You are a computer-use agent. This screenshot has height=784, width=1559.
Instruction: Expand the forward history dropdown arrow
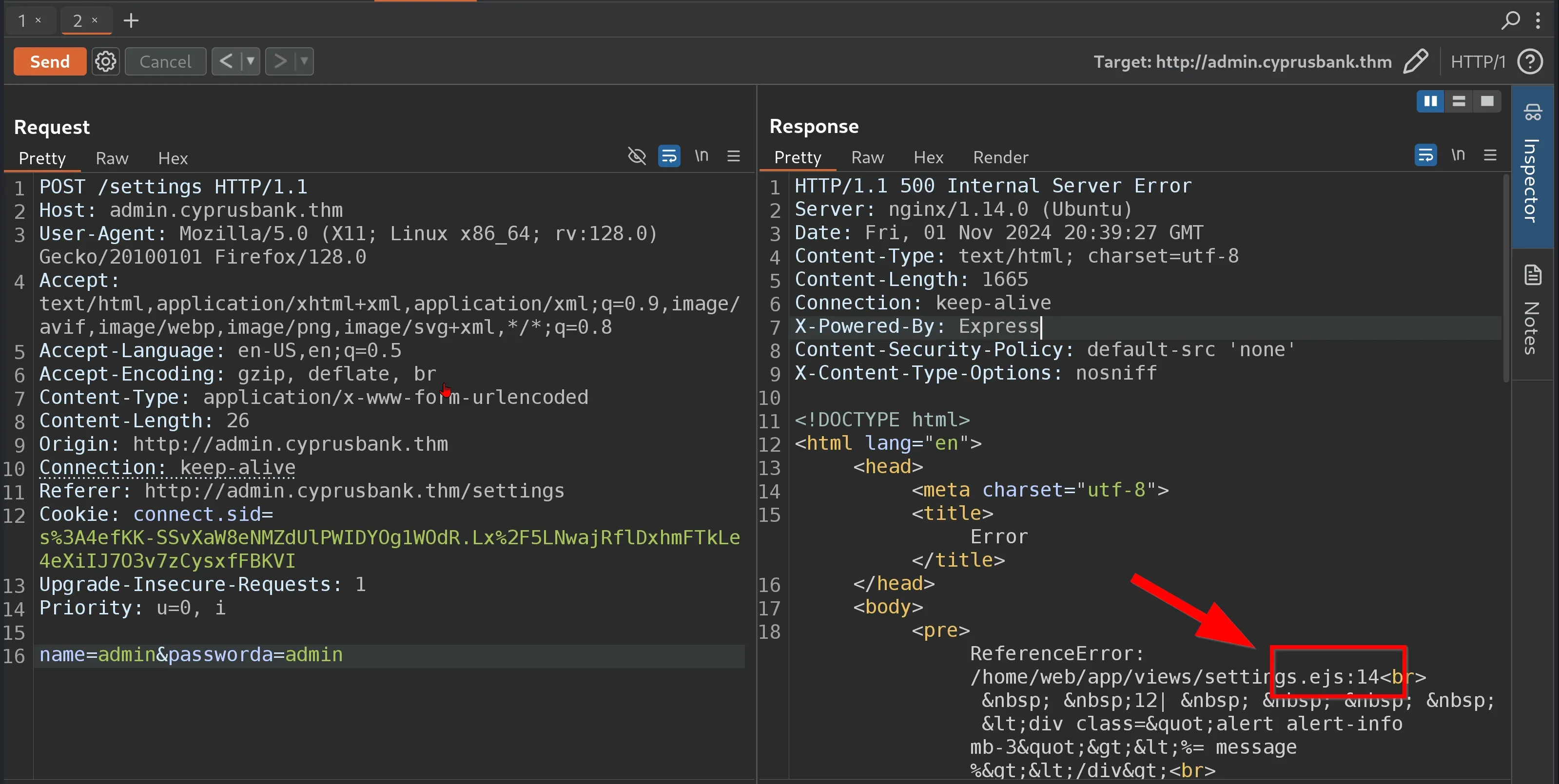pos(304,61)
